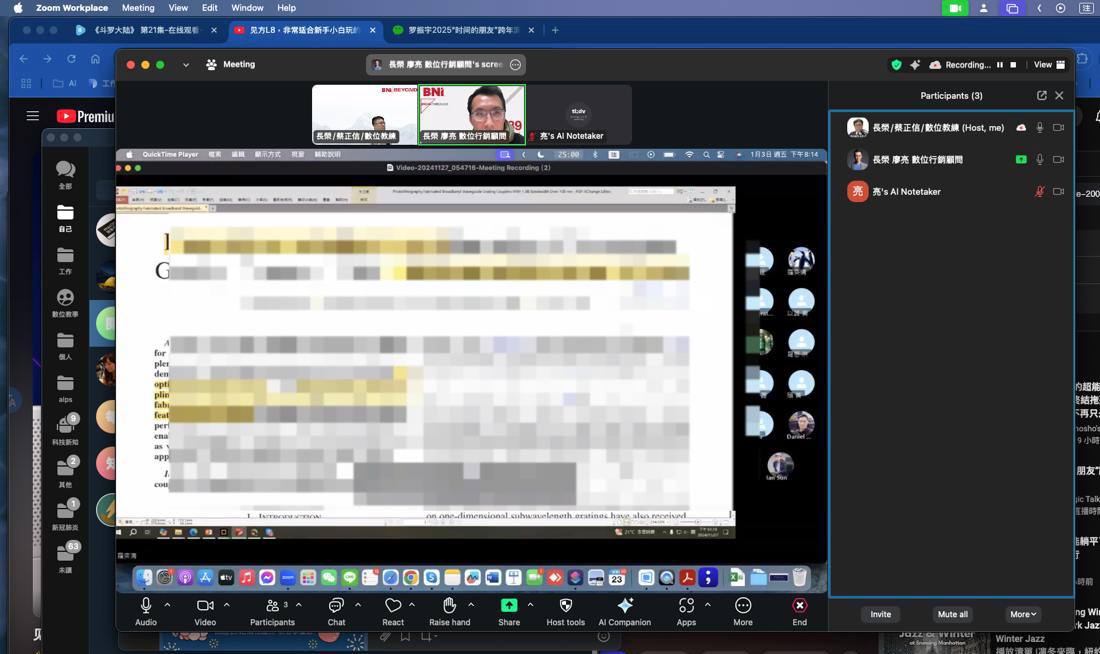Click the Mute all button
1100x654 pixels.
952,614
